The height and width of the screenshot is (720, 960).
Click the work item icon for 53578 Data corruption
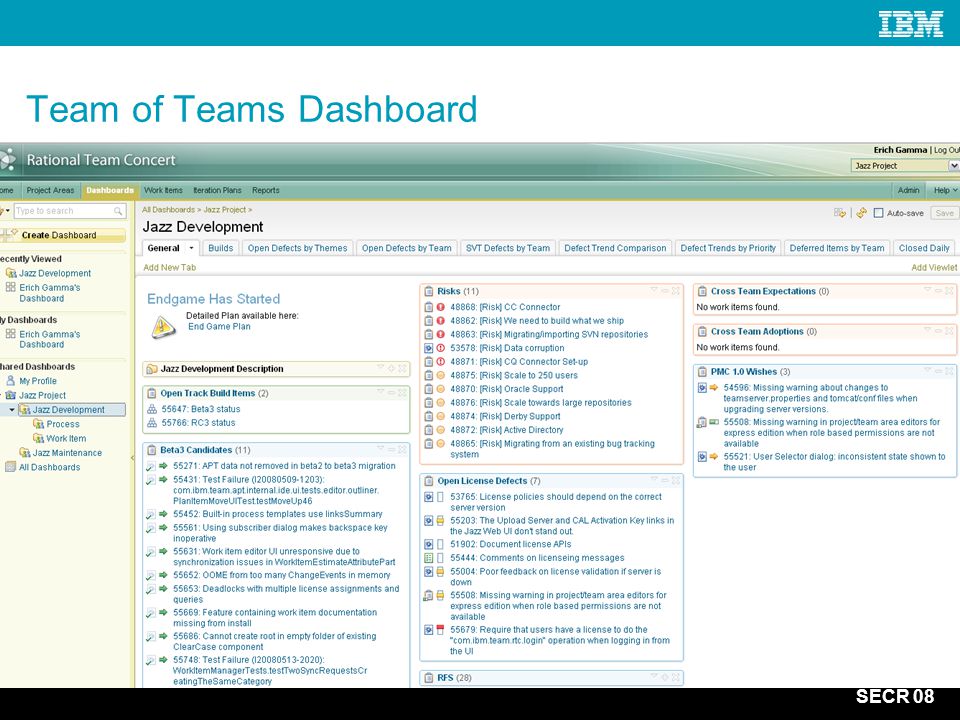(429, 348)
